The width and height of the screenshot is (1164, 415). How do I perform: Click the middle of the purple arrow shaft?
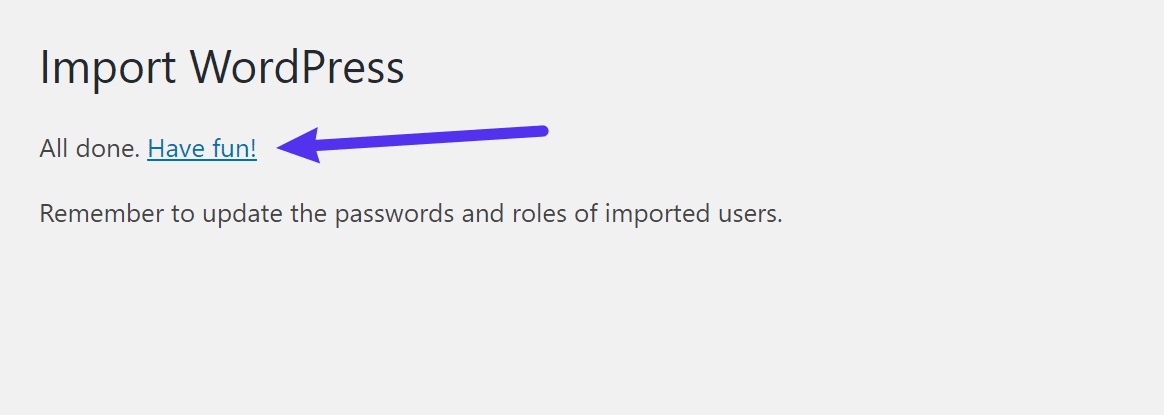click(430, 137)
